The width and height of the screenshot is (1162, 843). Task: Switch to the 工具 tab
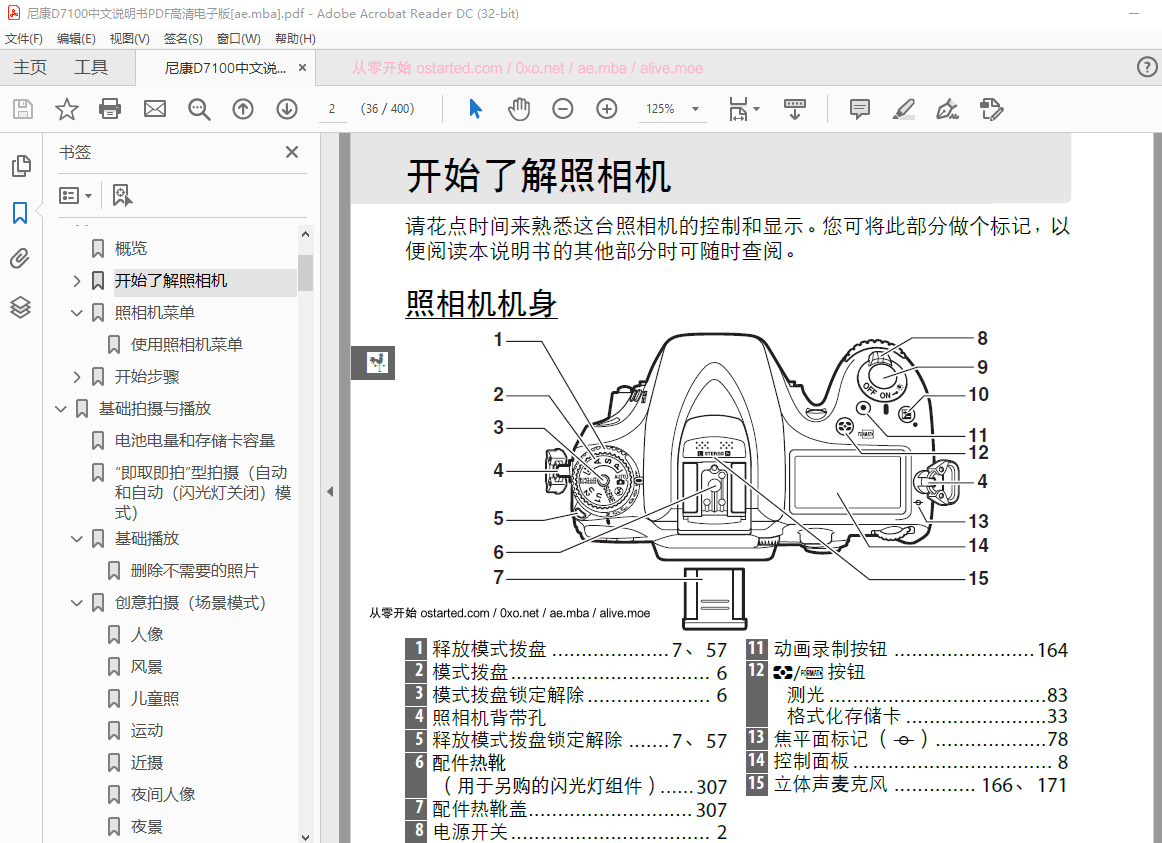coord(91,67)
